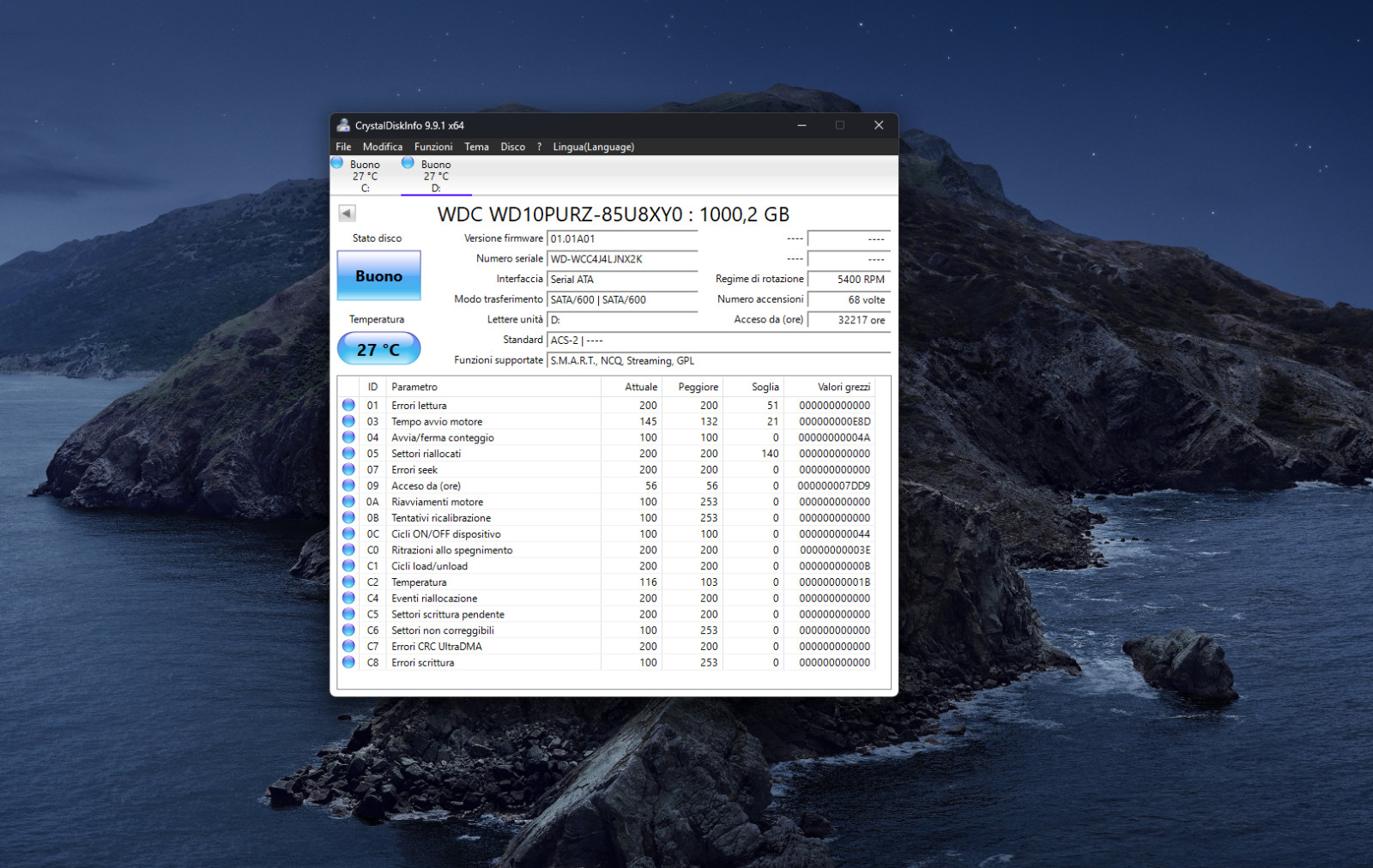The image size is (1373, 868).
Task: Click the Versione firmware field
Action: (x=622, y=239)
